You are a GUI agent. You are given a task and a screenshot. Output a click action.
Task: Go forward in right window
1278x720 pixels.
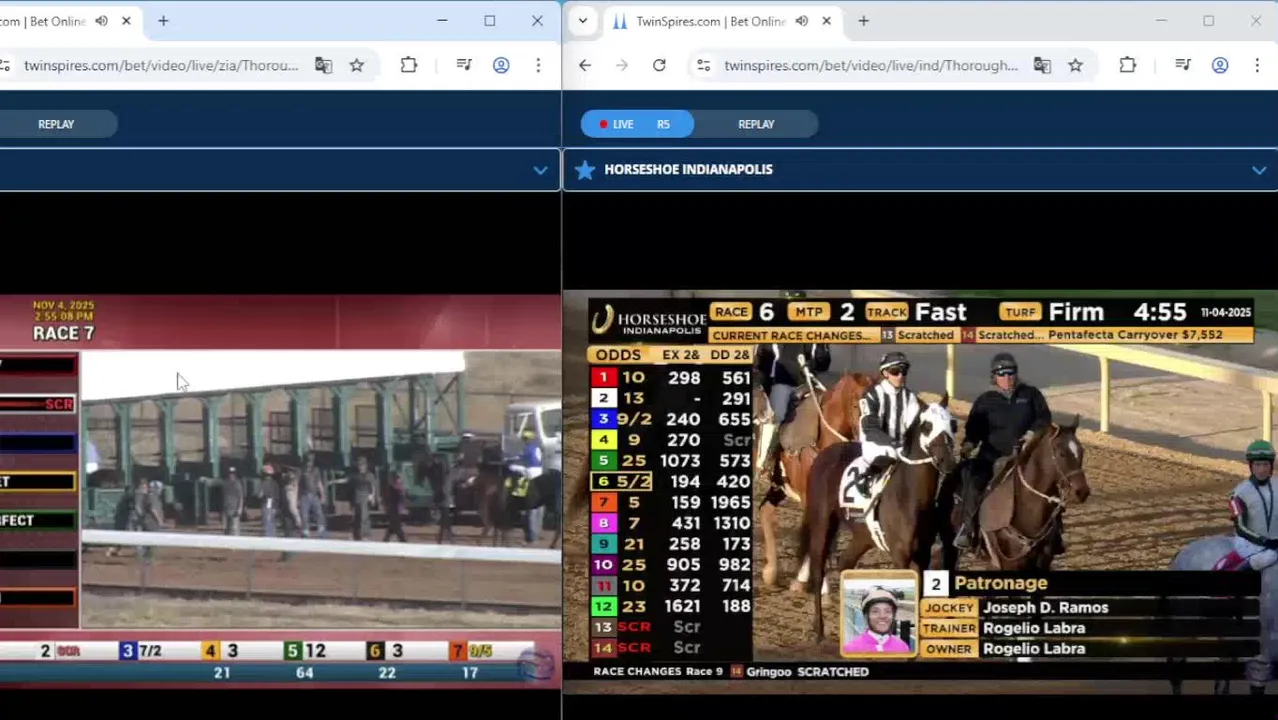[x=622, y=65]
